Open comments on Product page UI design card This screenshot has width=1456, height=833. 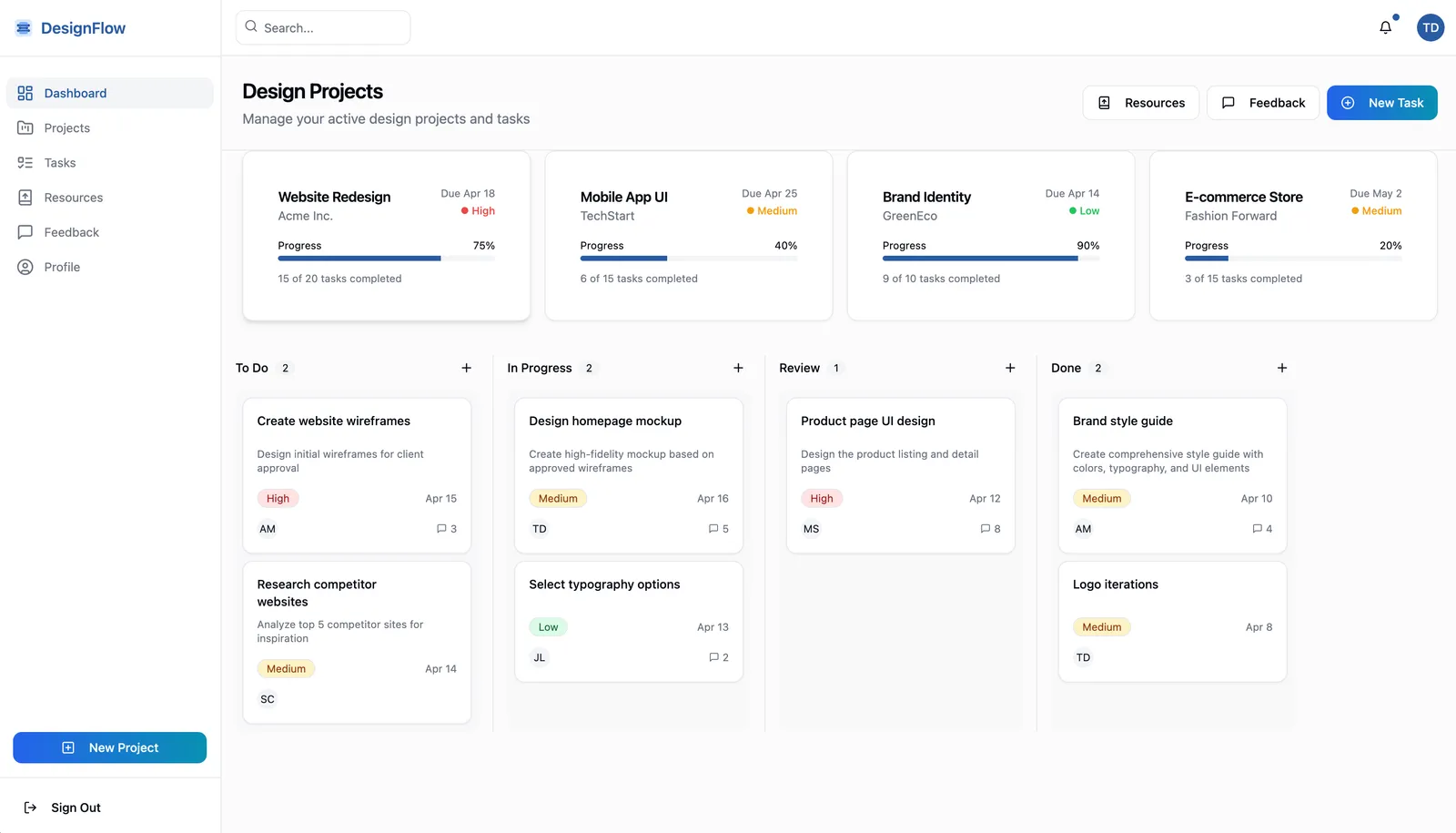pyautogui.click(x=991, y=529)
